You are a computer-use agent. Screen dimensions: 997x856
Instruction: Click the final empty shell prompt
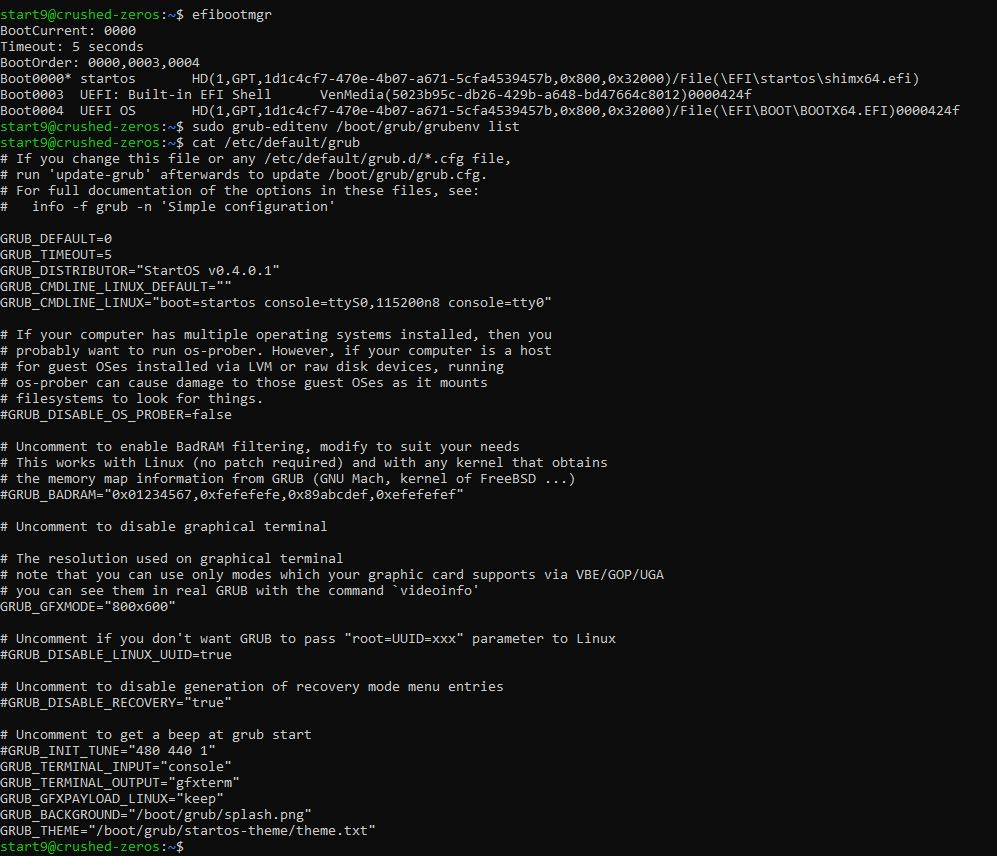pos(92,846)
